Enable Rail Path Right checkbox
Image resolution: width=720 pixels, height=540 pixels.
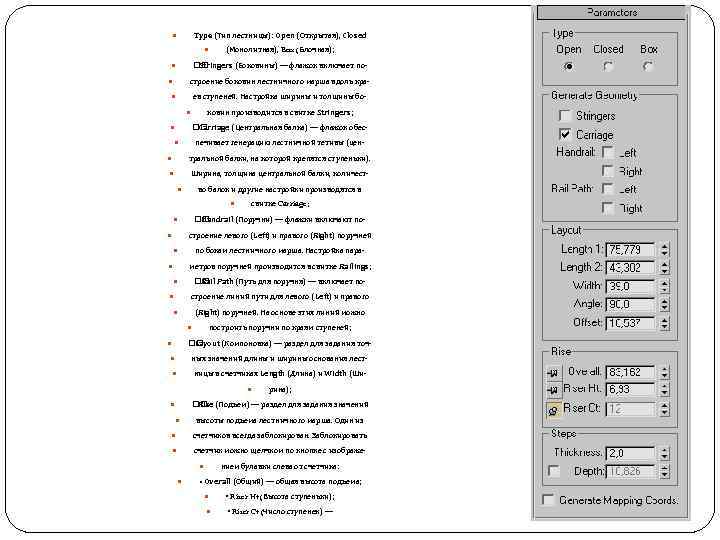(x=608, y=208)
